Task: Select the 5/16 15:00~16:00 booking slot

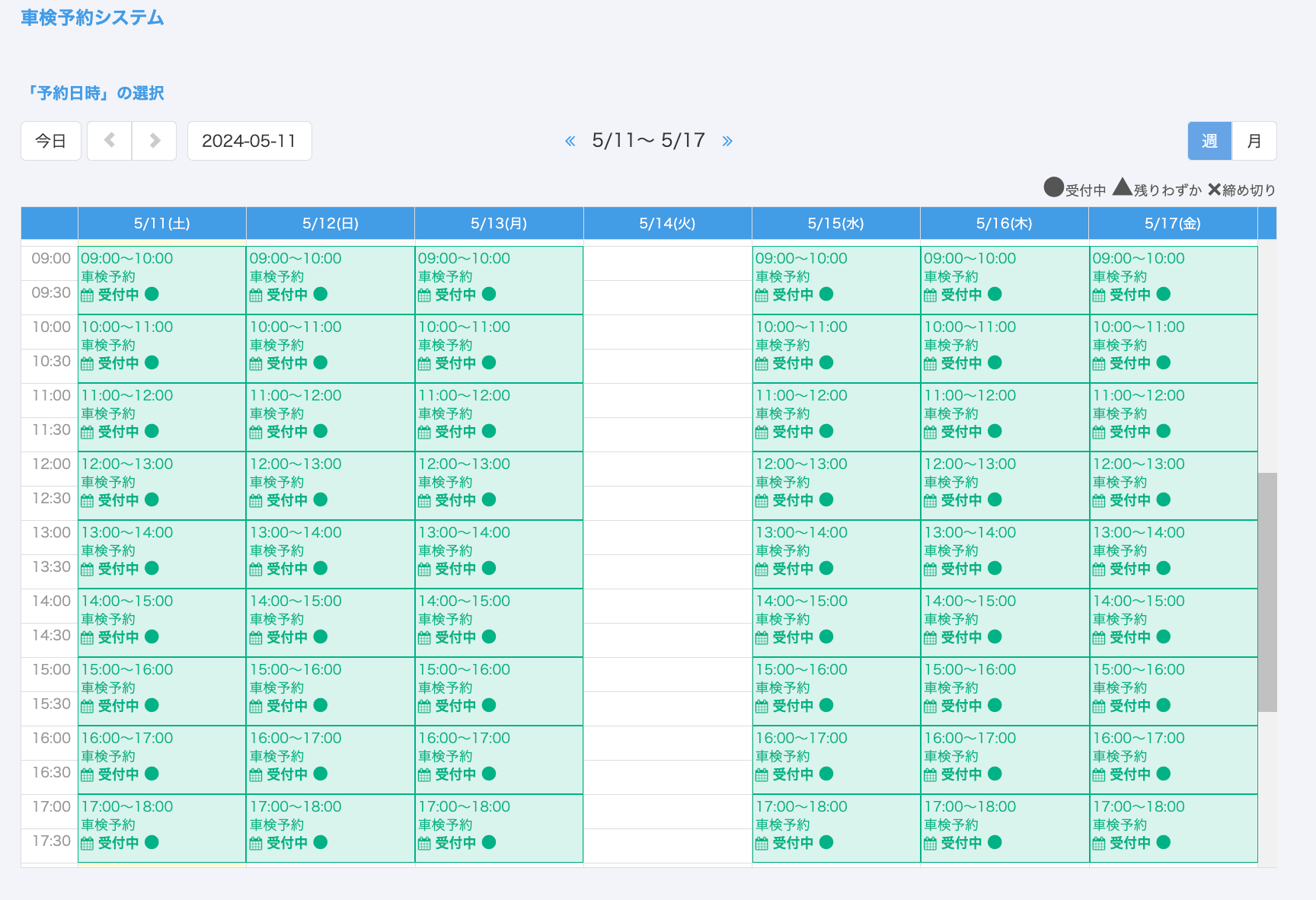Action: click(1004, 690)
